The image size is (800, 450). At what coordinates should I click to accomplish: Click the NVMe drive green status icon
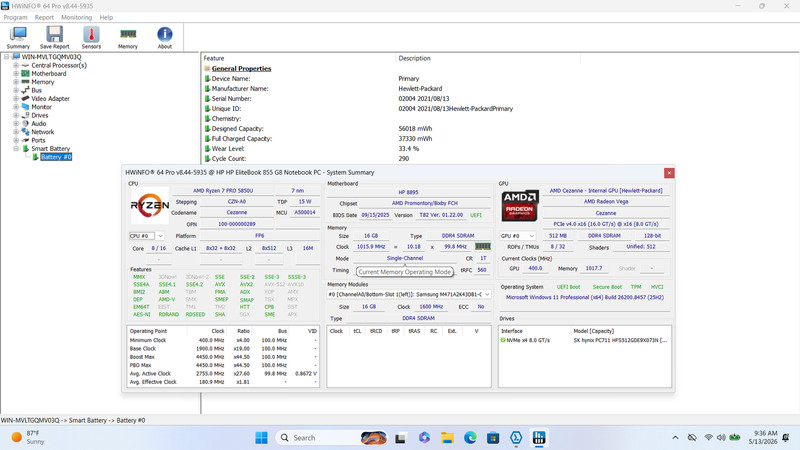pos(503,340)
